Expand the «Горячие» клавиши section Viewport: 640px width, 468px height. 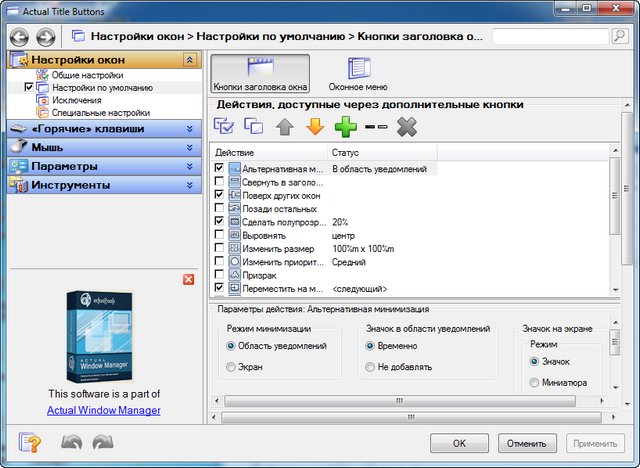(x=189, y=129)
